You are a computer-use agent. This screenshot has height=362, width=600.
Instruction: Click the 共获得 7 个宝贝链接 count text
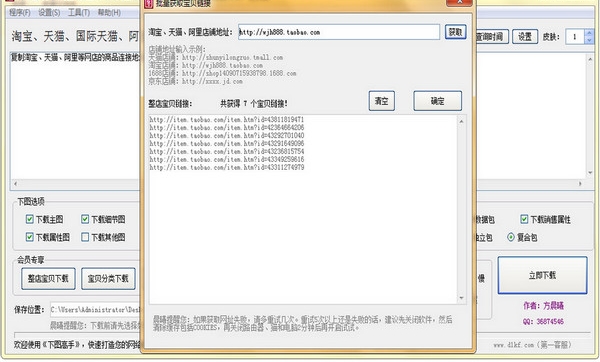(254, 103)
